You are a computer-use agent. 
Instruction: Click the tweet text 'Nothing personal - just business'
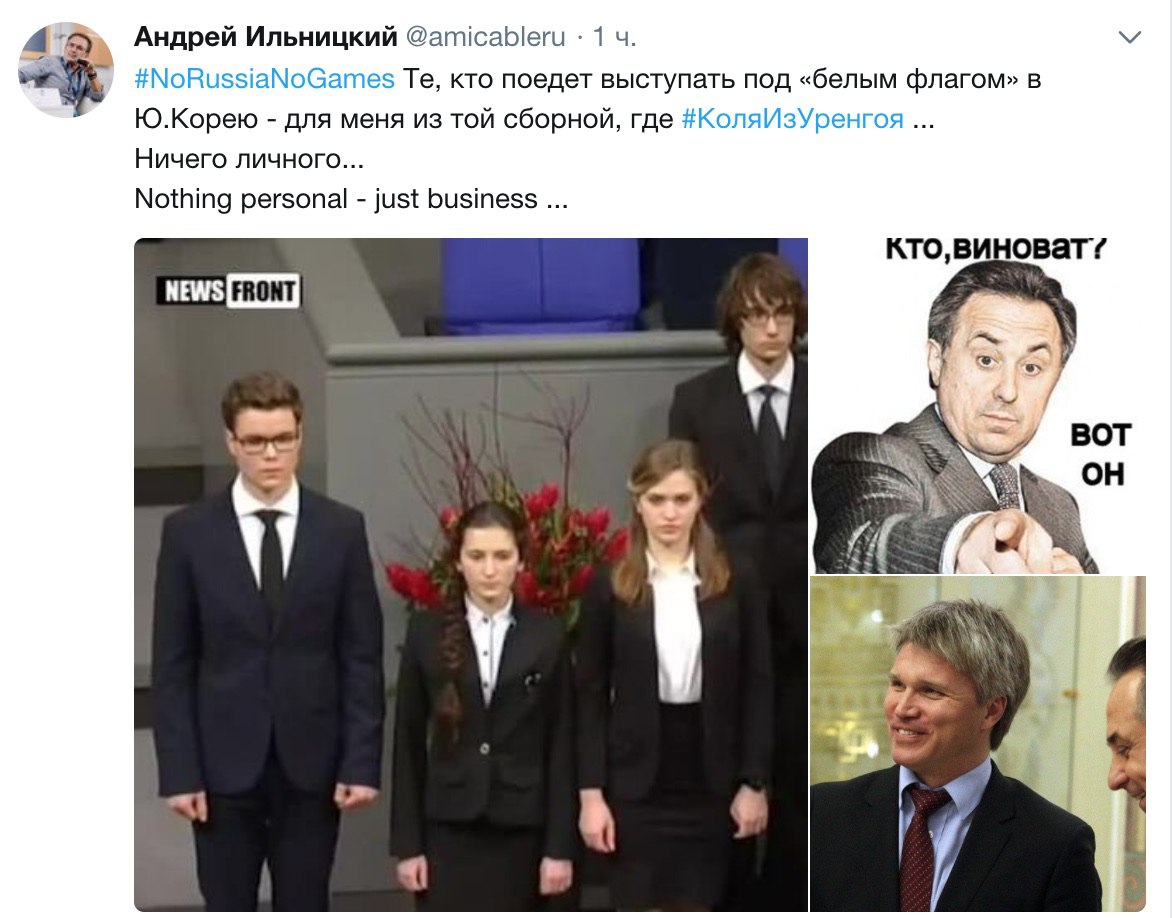pyautogui.click(x=336, y=199)
